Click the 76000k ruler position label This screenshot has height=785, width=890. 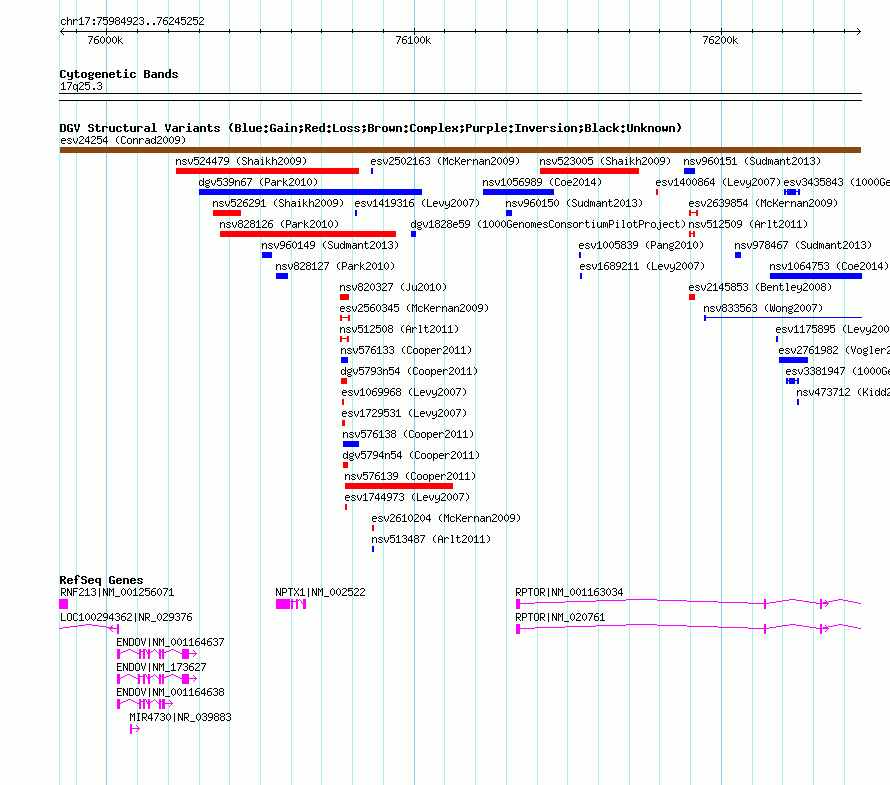tap(105, 40)
